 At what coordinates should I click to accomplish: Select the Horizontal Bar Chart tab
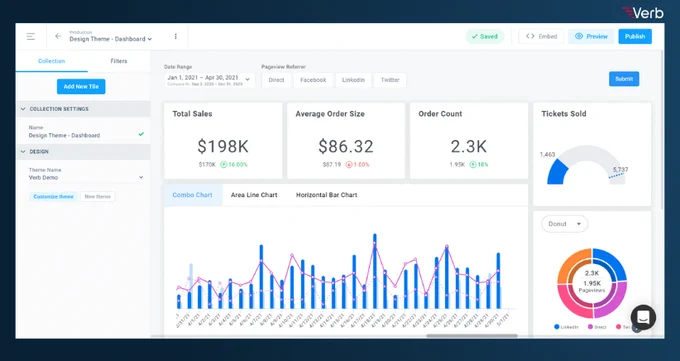click(327, 195)
